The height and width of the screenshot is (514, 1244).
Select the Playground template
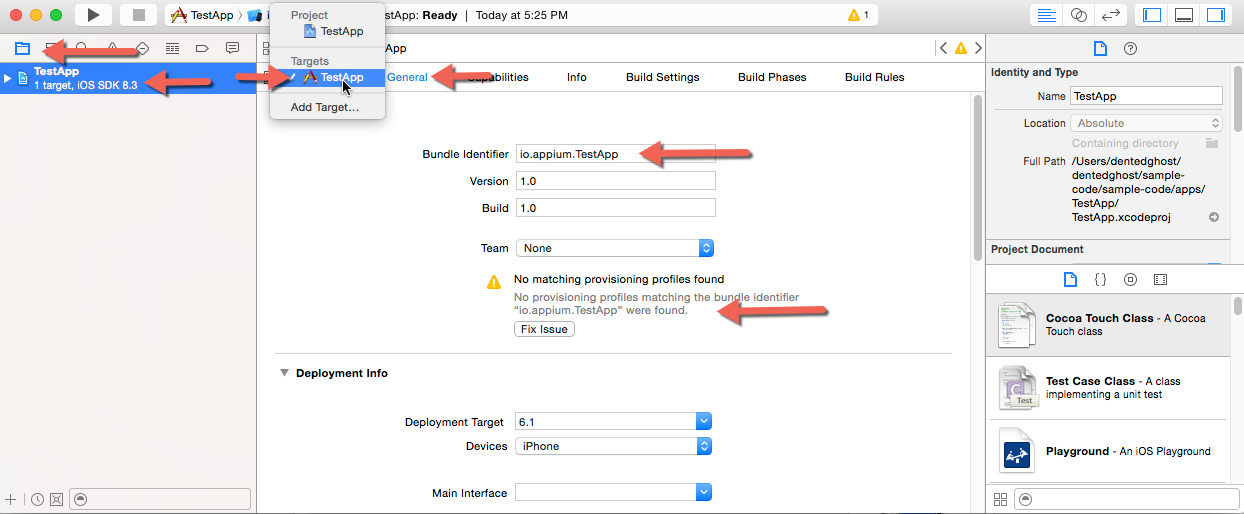click(x=1106, y=451)
